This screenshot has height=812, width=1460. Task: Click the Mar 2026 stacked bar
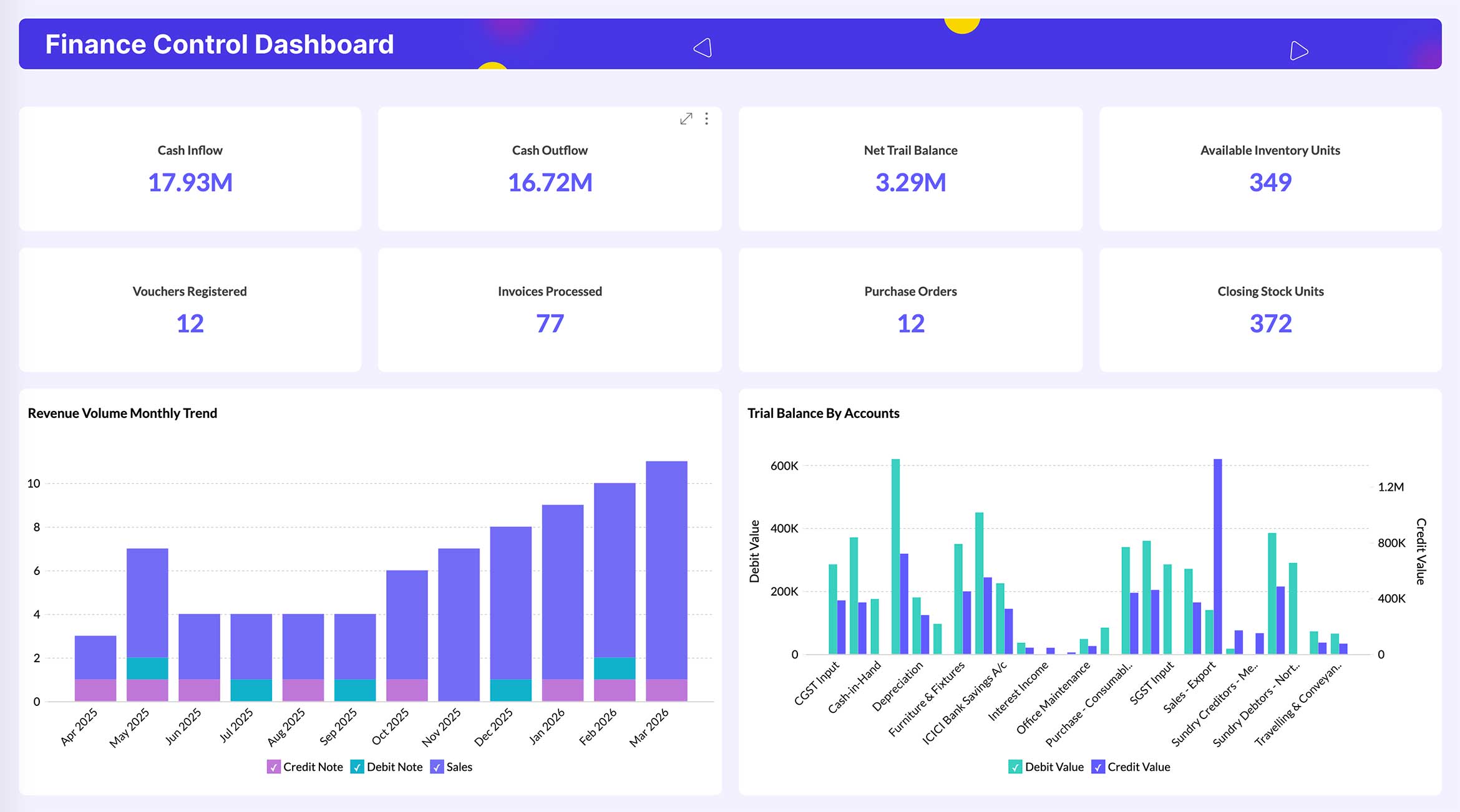pyautogui.click(x=666, y=581)
